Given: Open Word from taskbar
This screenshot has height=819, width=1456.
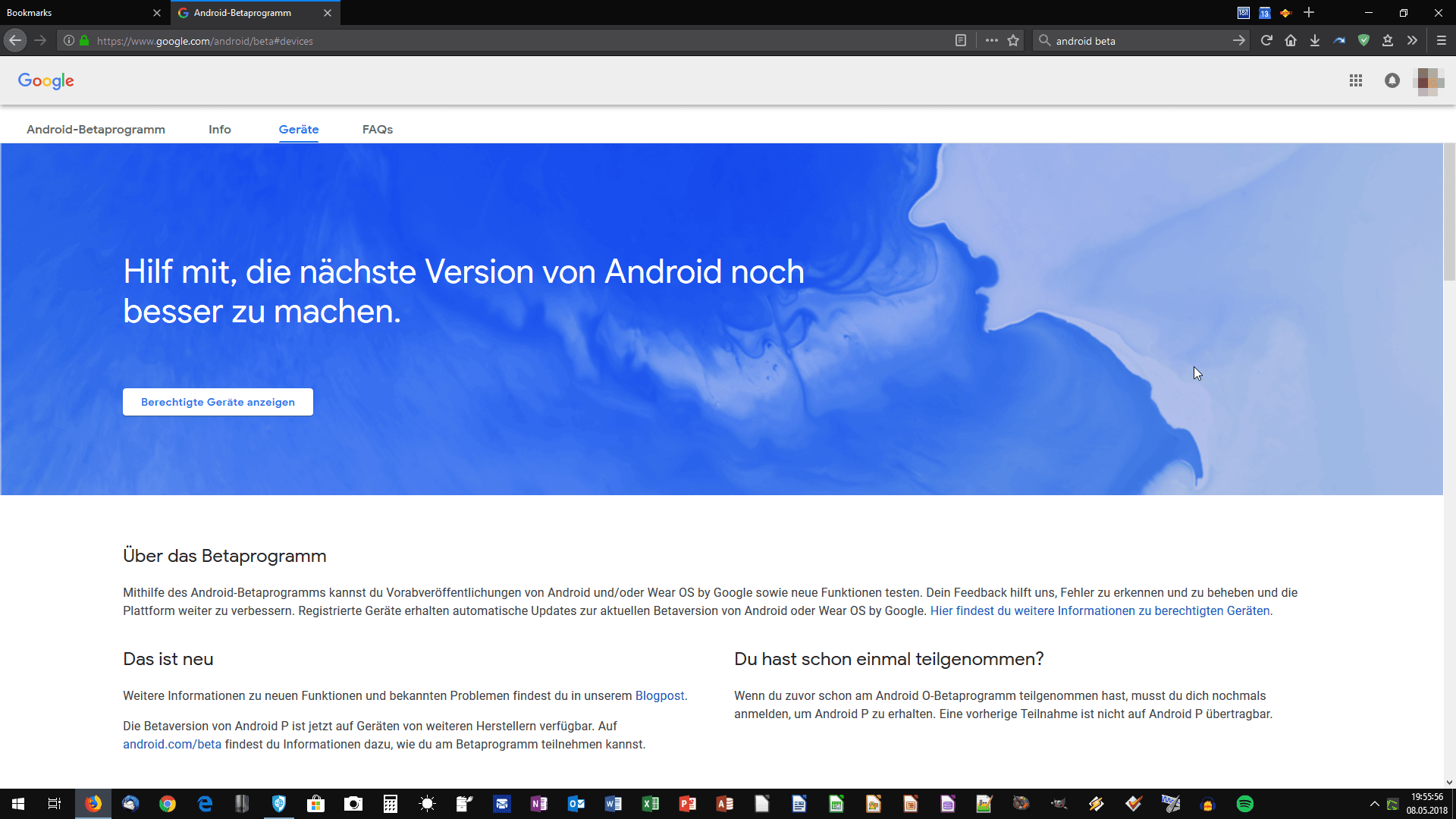Looking at the screenshot, I should (x=613, y=804).
